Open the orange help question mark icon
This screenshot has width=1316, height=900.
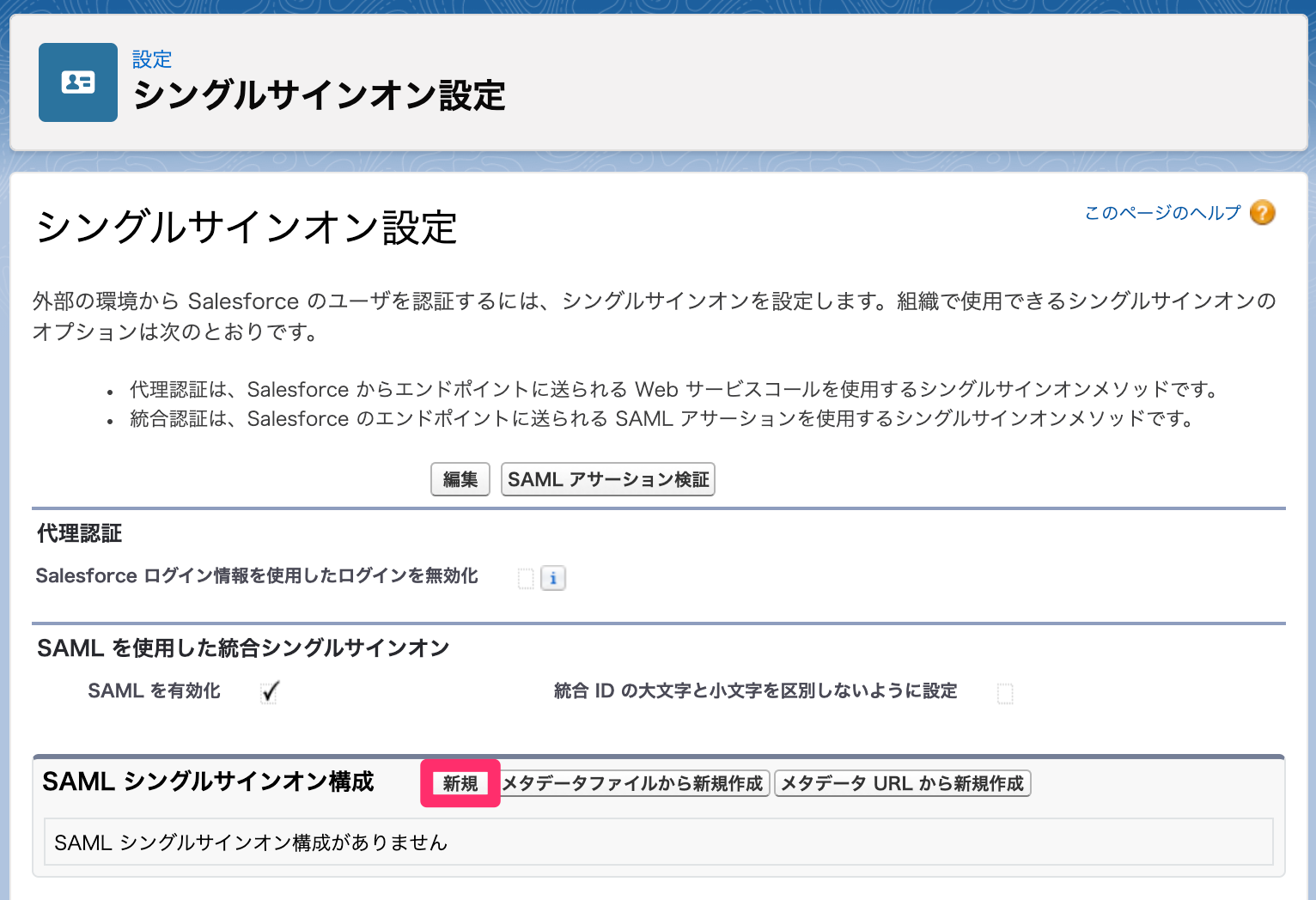(1262, 212)
